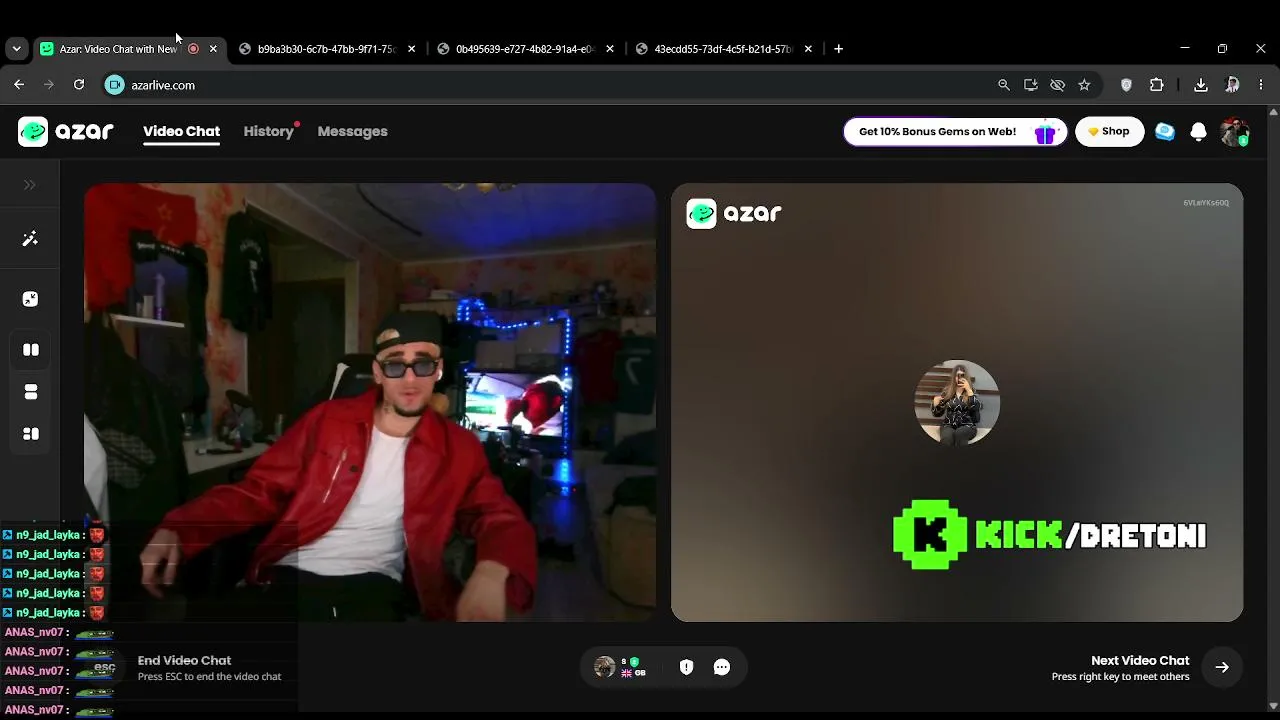Screen dimensions: 1280x720
Task: Switch to the 43ecdd55 browser tab
Action: point(725,48)
